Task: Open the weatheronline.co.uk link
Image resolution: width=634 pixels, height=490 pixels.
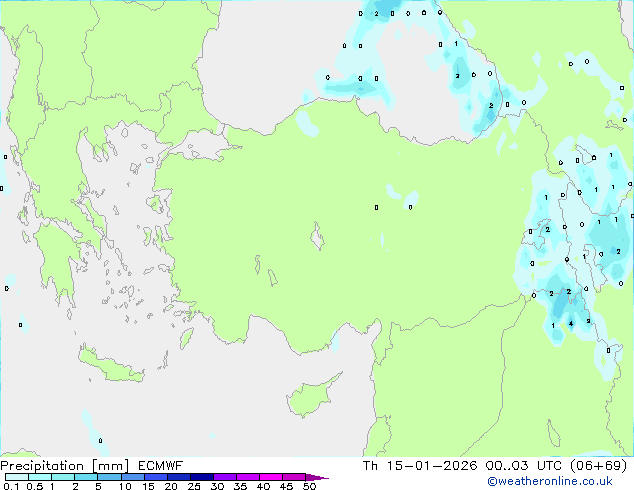Action: coord(549,481)
